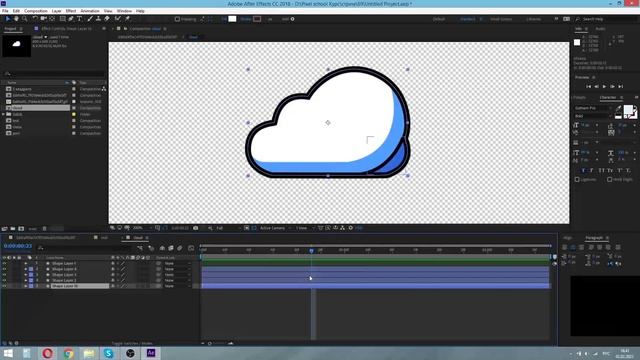This screenshot has height=360, width=640.
Task: Open parent dropdown for Shape Layer 5
Action: click(x=177, y=263)
